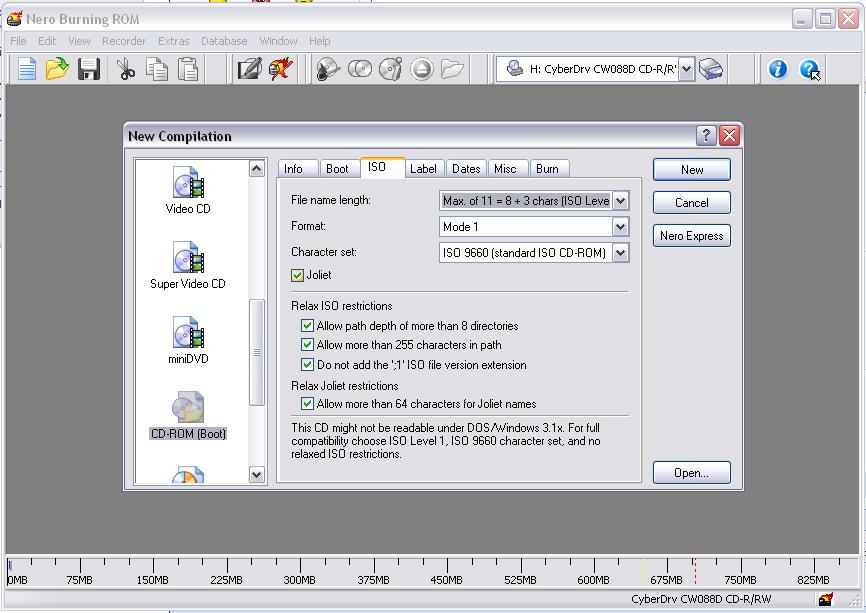Click the Choose Recorder drive icon
The height and width of the screenshot is (613, 866).
point(711,69)
